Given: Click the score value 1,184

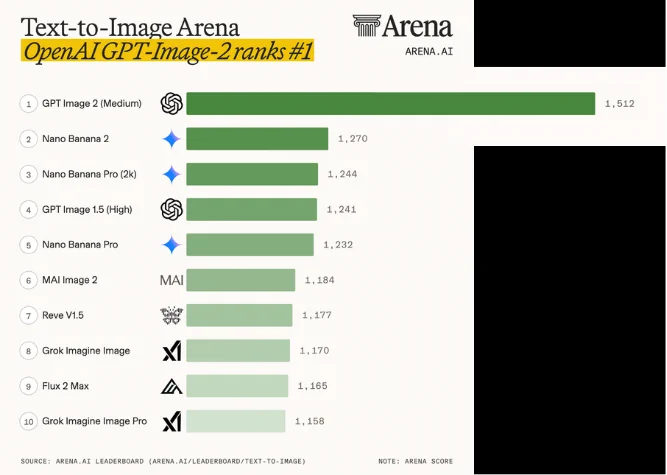Looking at the screenshot, I should coord(319,280).
